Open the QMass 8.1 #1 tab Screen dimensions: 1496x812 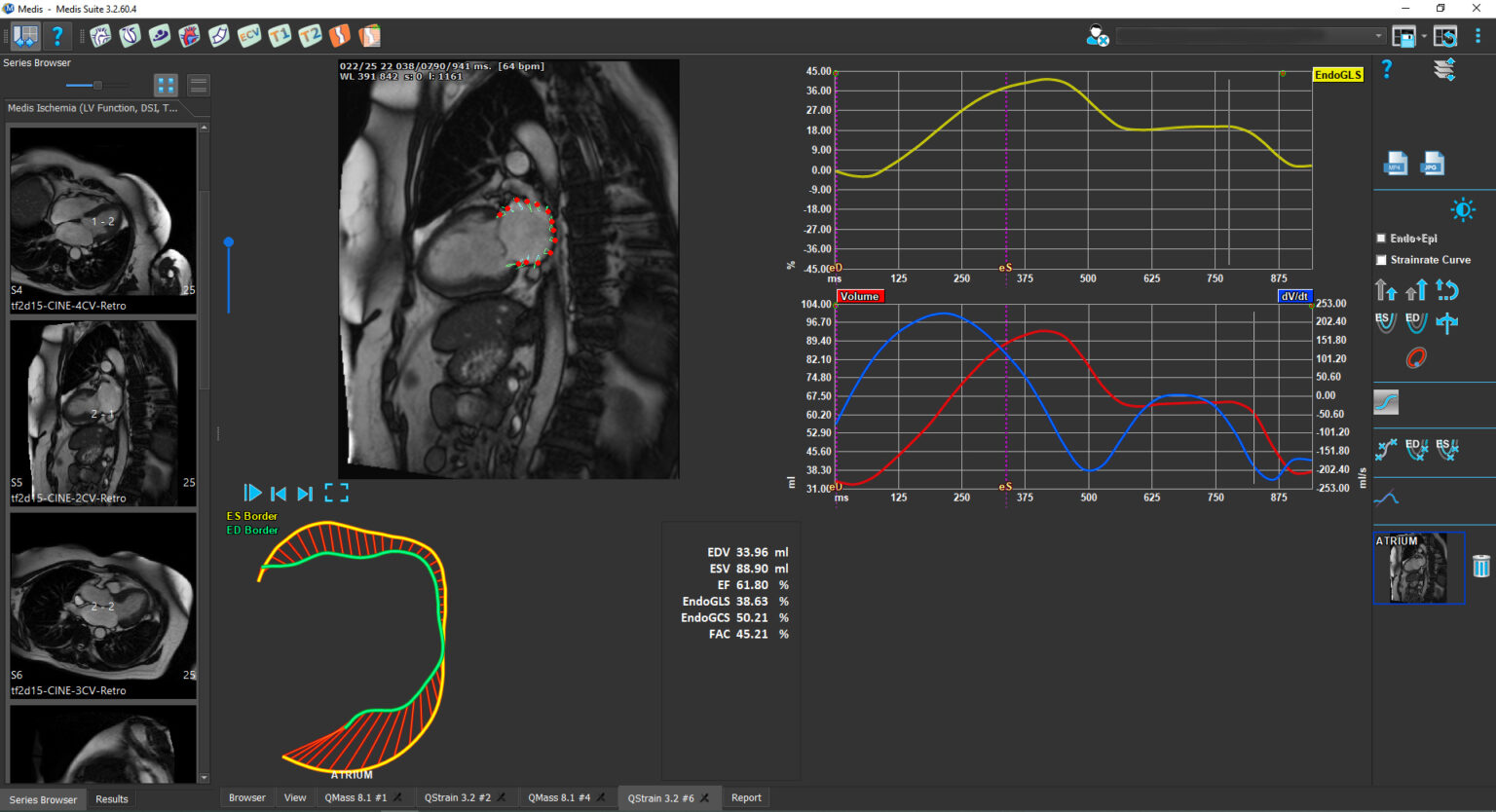[355, 797]
